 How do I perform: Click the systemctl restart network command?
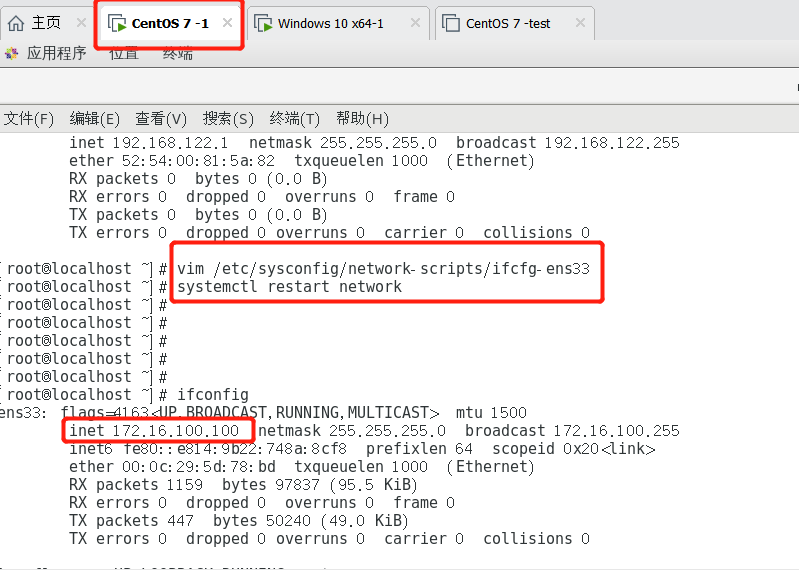tap(289, 286)
